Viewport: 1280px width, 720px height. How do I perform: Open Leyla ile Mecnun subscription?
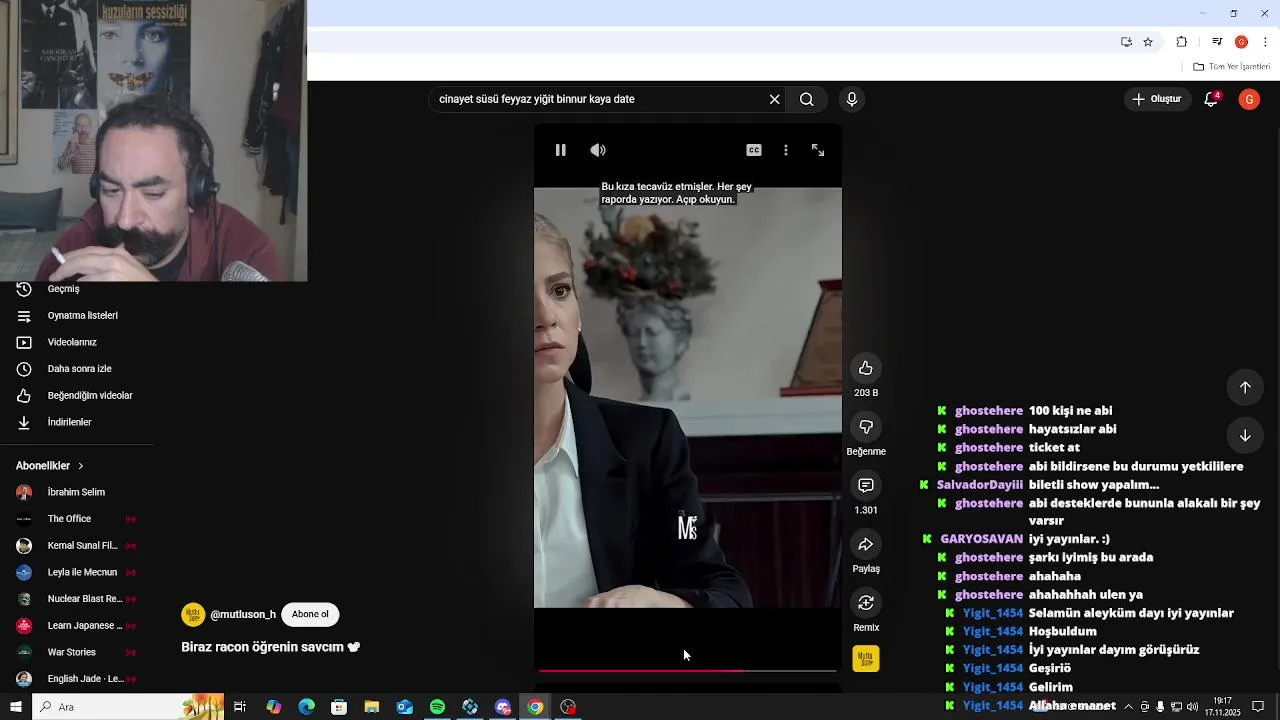(x=82, y=572)
